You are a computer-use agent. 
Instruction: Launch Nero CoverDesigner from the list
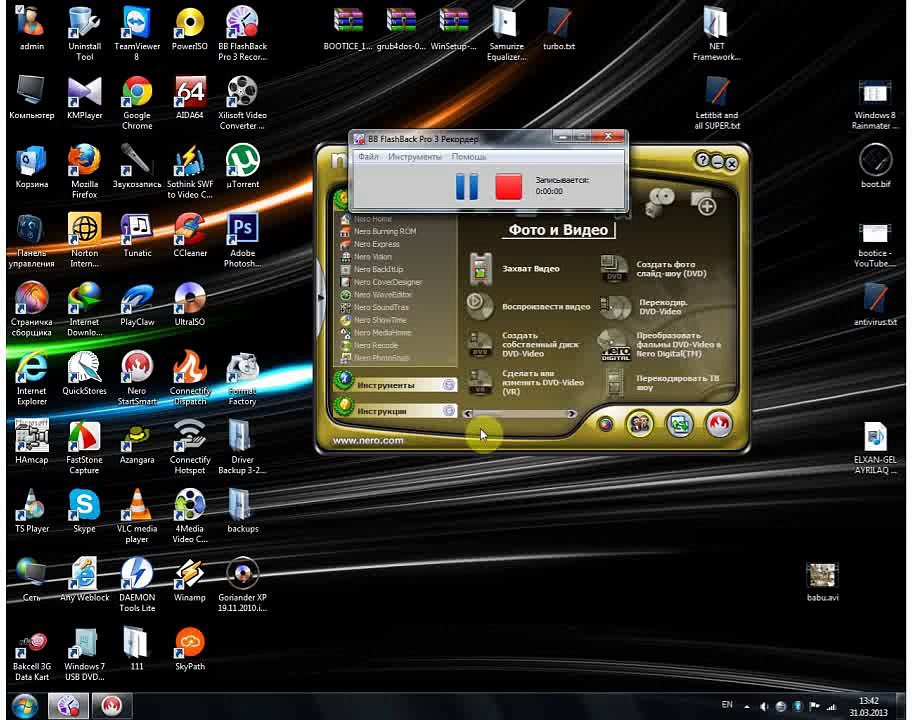[387, 282]
